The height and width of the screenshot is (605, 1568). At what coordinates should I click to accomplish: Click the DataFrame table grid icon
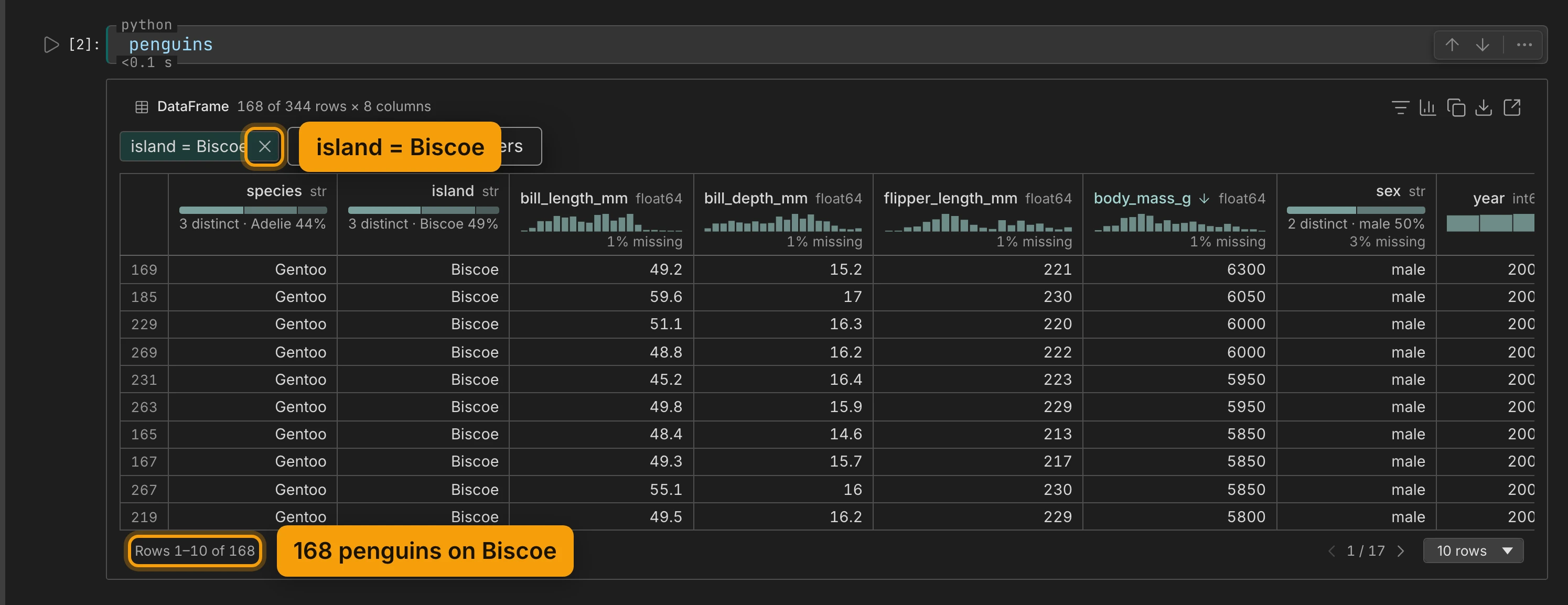(x=141, y=107)
